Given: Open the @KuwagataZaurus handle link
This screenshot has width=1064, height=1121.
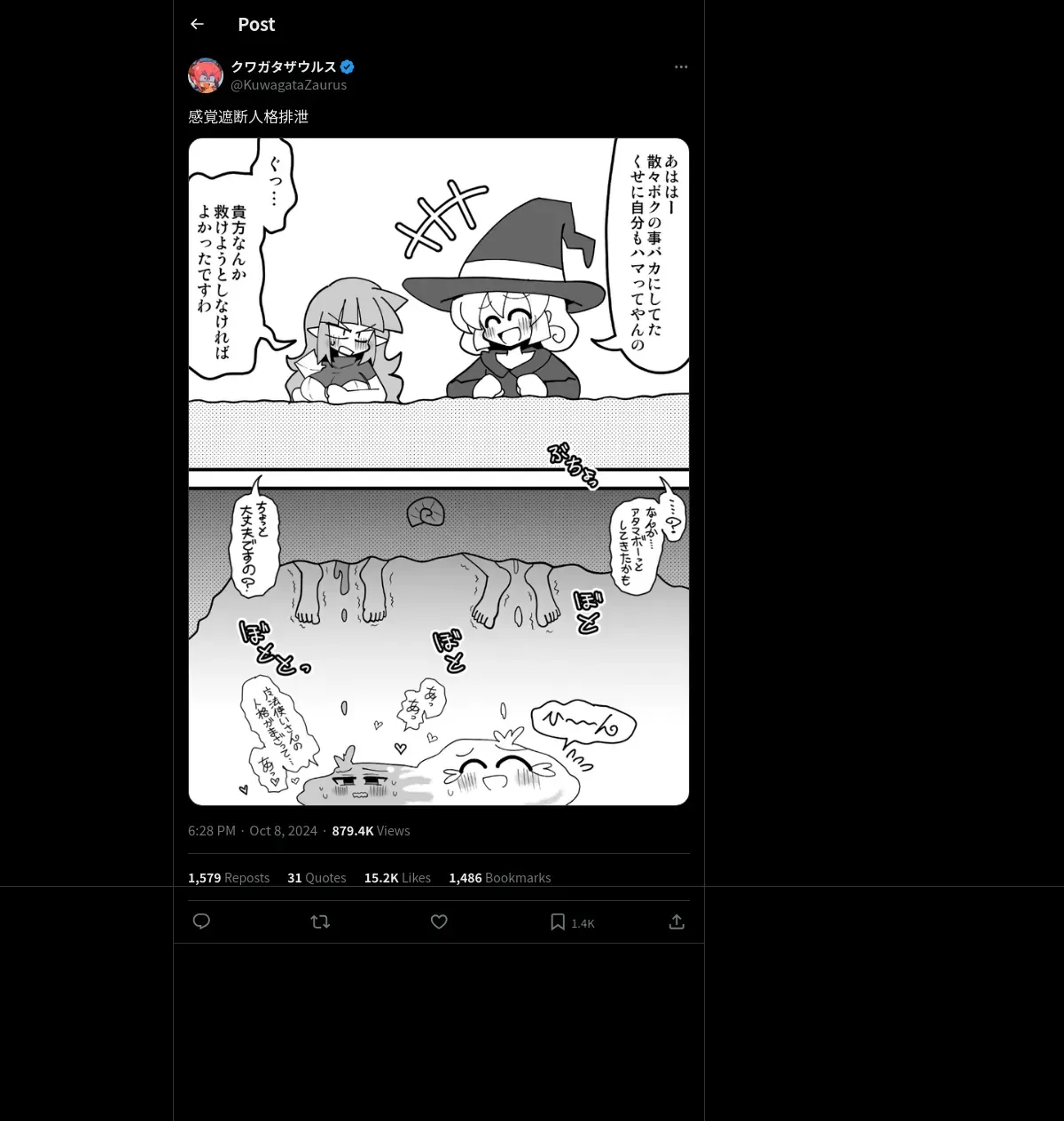Looking at the screenshot, I should pos(289,85).
